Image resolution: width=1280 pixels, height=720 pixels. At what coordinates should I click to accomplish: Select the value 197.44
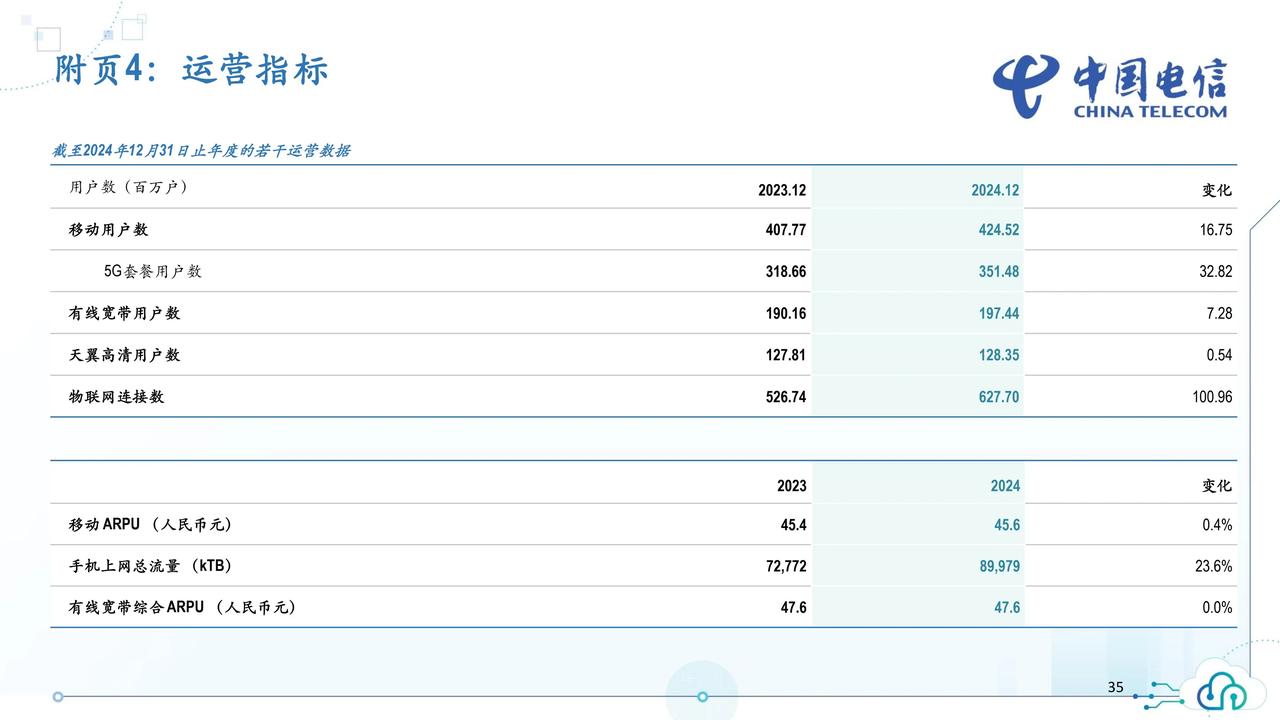tap(999, 314)
